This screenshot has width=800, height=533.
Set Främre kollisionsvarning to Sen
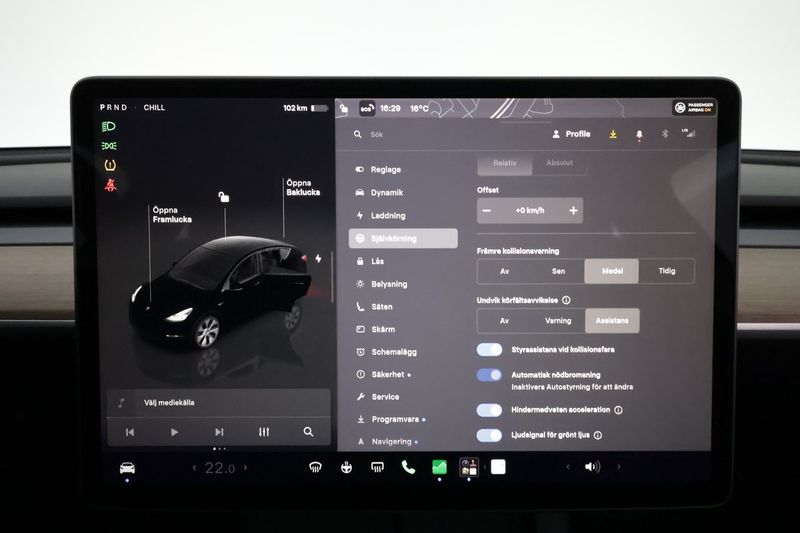click(x=558, y=271)
